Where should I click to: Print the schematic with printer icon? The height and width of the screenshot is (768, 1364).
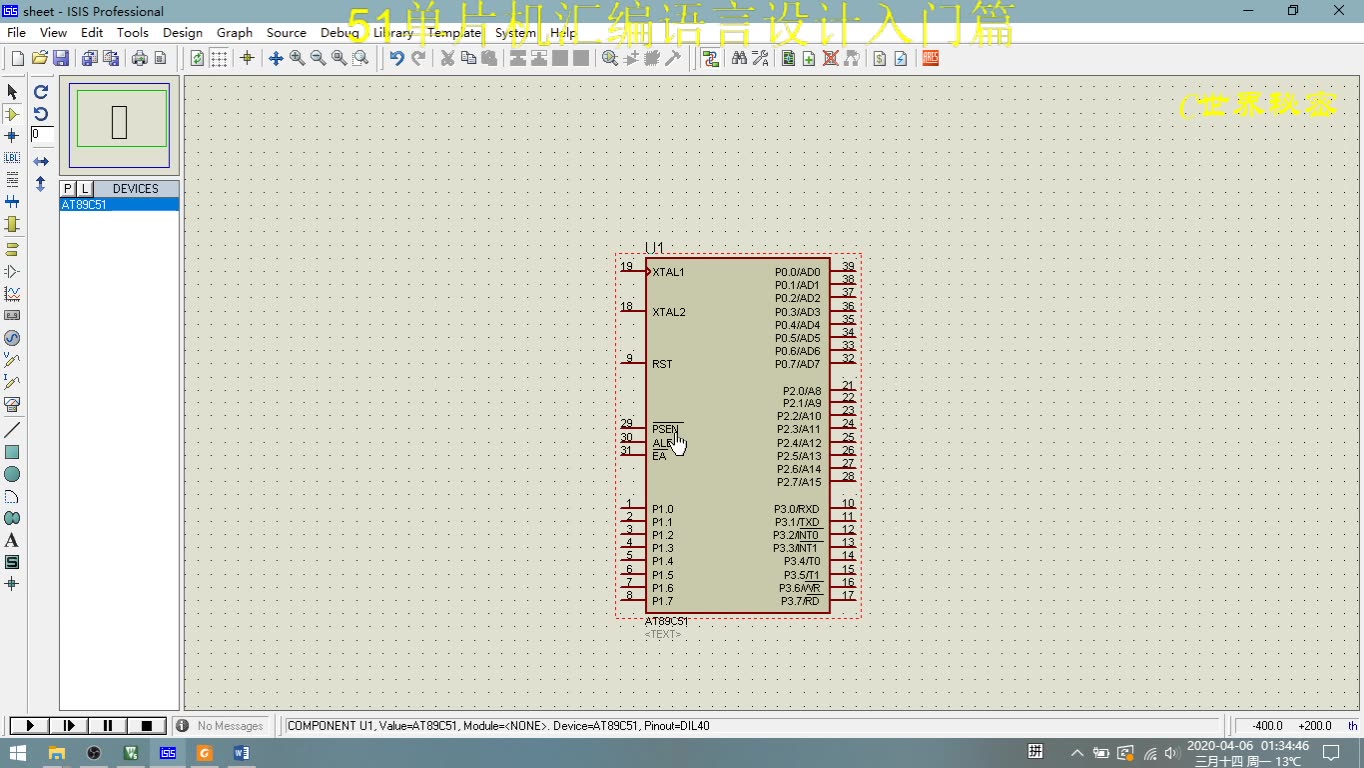[139, 59]
